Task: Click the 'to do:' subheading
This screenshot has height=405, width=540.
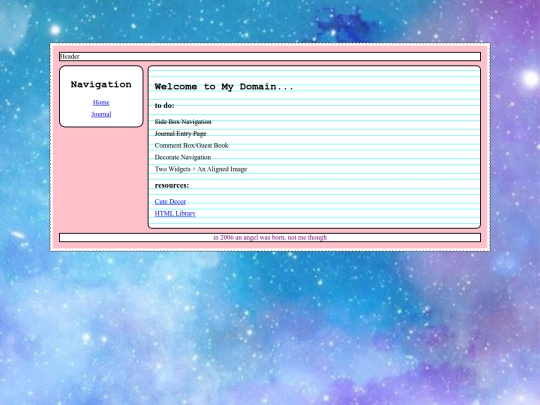Action: pos(164,106)
